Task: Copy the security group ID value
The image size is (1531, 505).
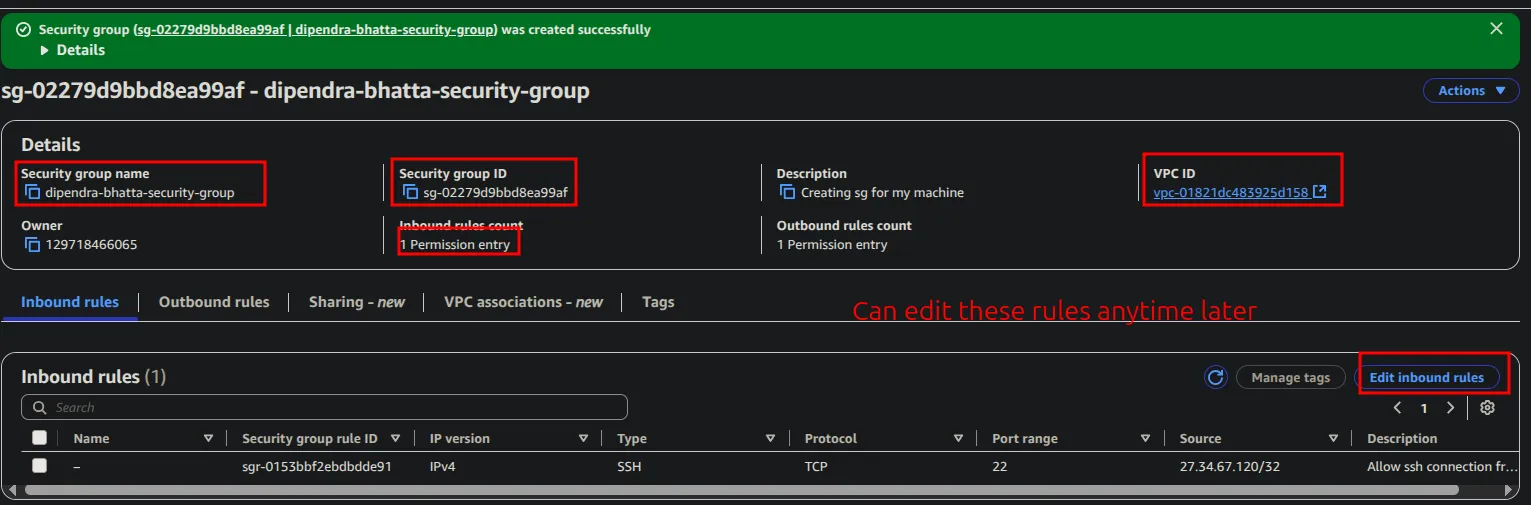Action: [410, 192]
